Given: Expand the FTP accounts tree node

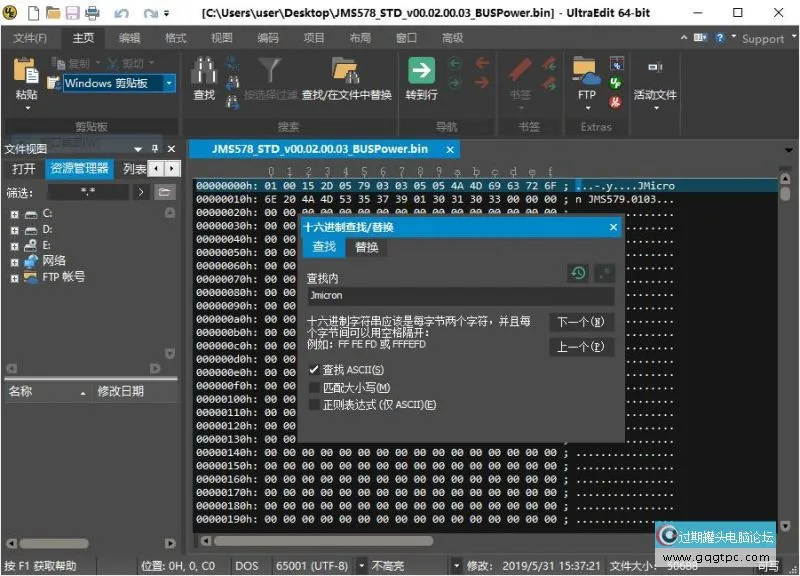Looking at the screenshot, I should (x=15, y=277).
